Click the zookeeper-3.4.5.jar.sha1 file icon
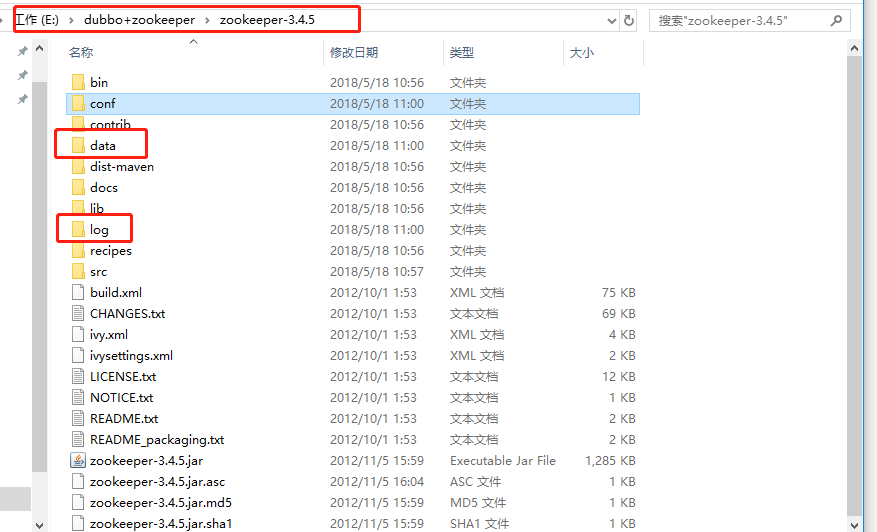The width and height of the screenshot is (877, 532). pyautogui.click(x=78, y=523)
